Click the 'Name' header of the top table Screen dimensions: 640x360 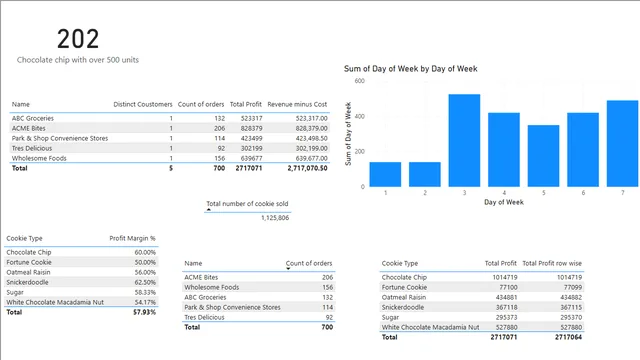(x=21, y=104)
